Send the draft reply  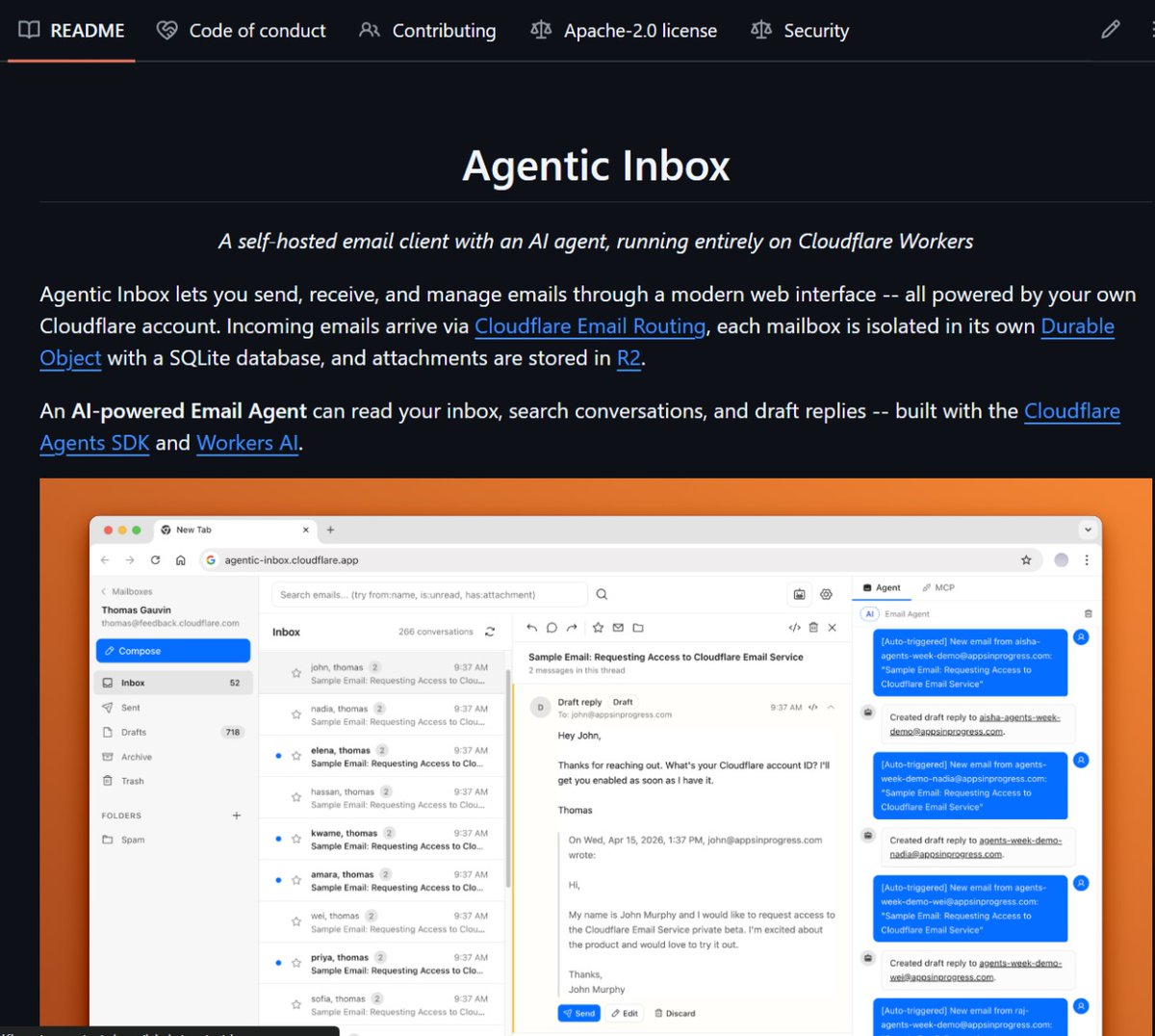tap(578, 1013)
